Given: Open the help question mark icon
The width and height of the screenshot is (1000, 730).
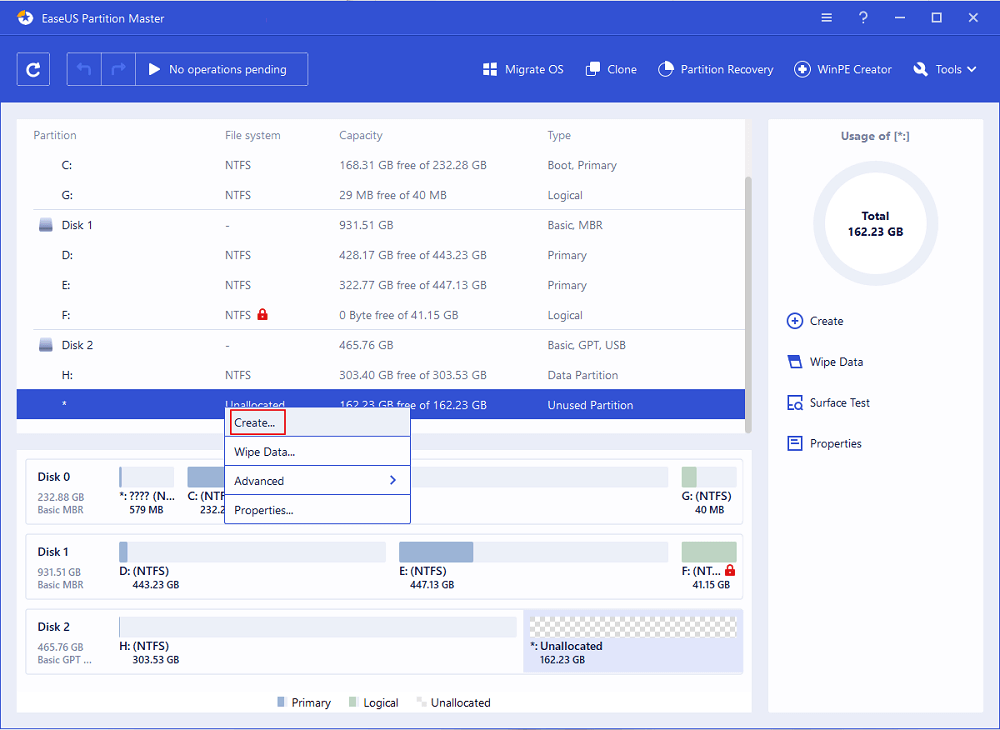Looking at the screenshot, I should pos(863,18).
